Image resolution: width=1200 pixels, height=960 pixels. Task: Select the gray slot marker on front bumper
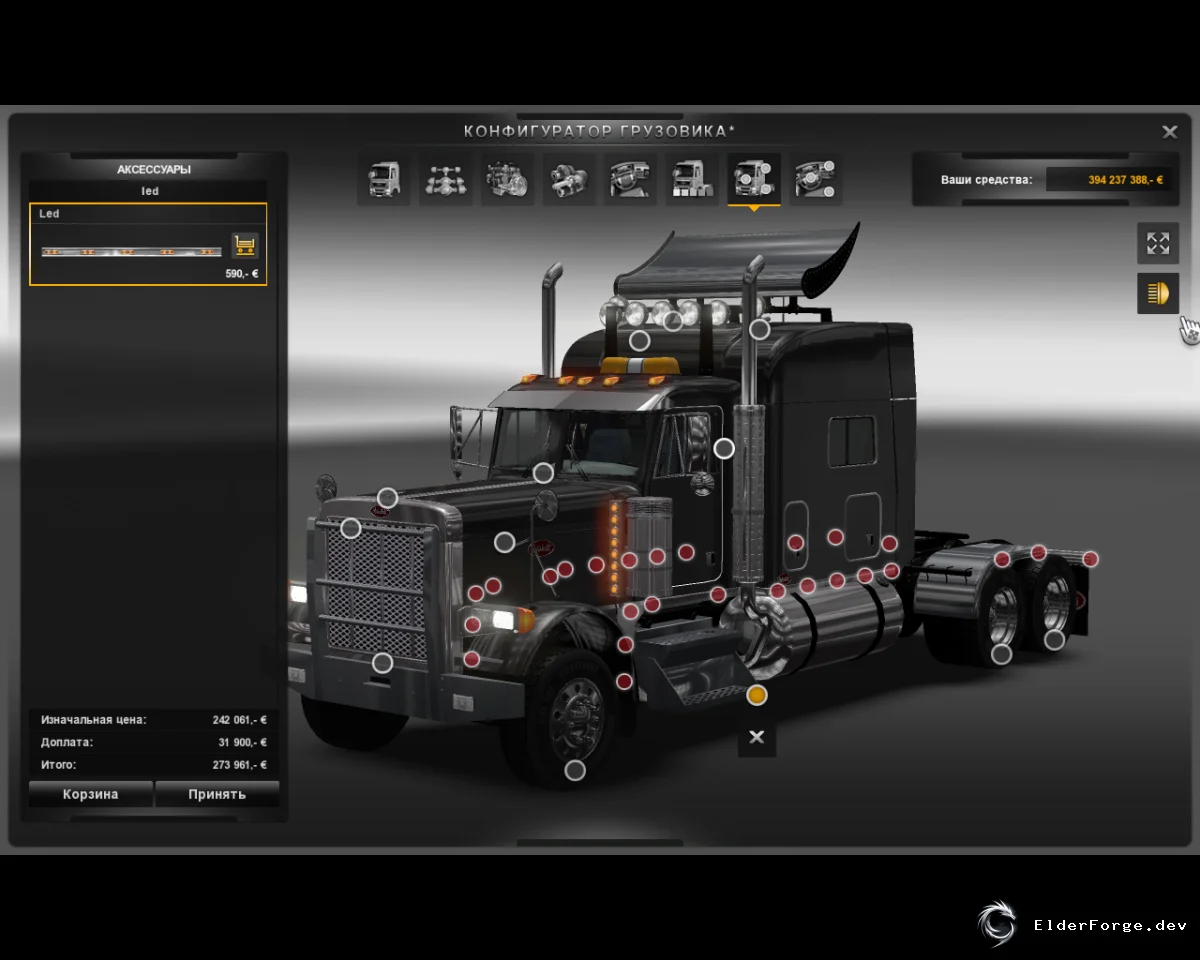(382, 662)
